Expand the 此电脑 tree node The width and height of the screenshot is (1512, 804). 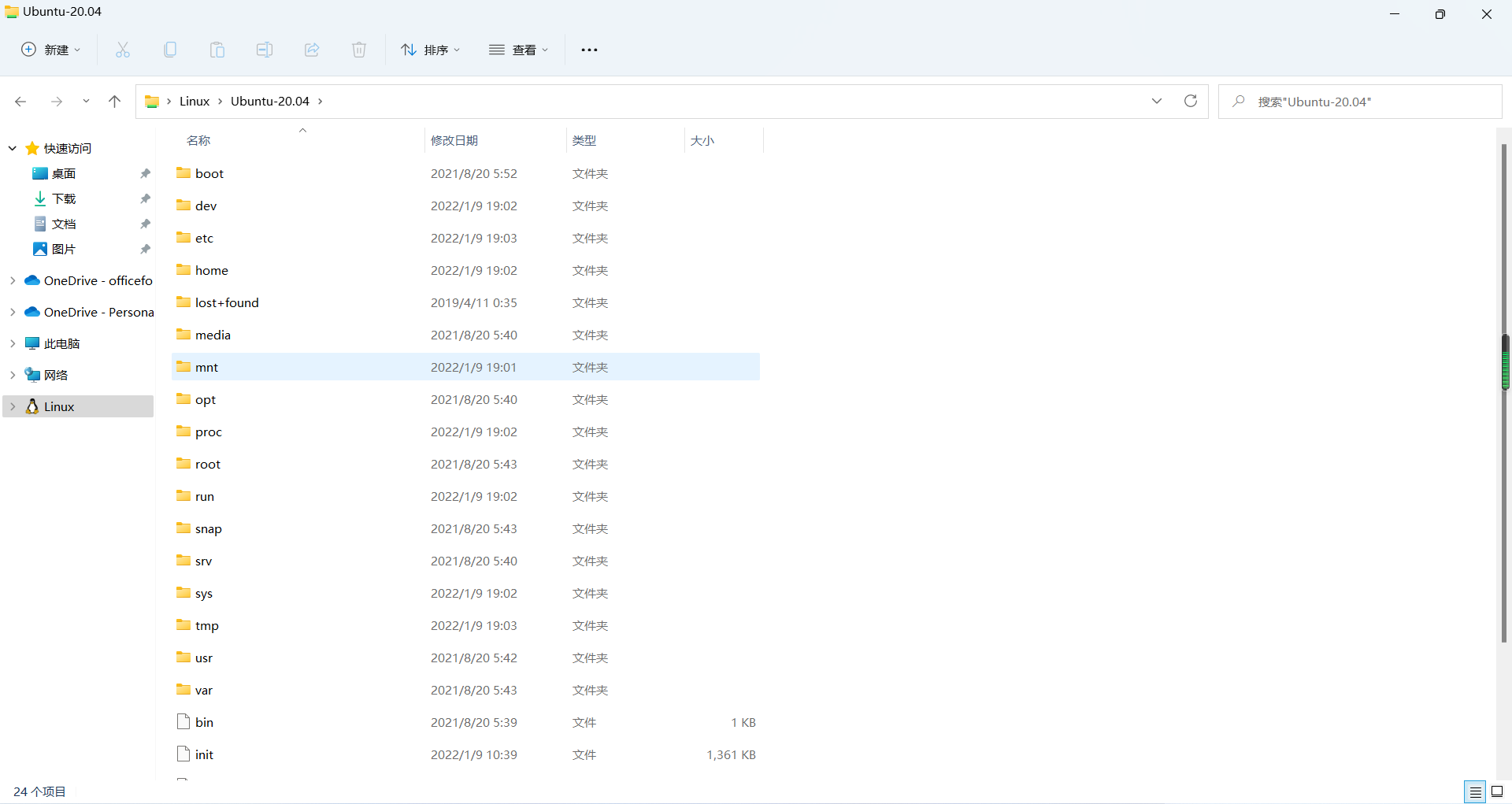click(13, 343)
